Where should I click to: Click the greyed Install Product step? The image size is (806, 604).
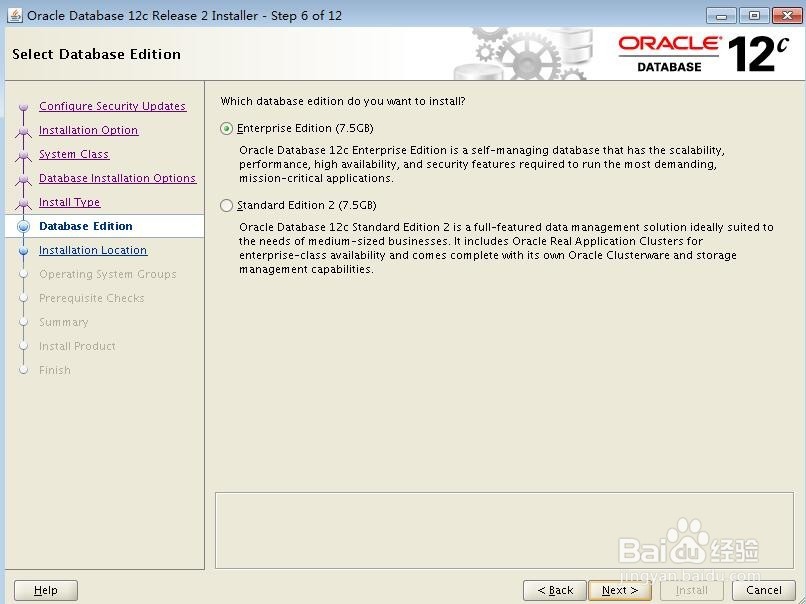pos(77,346)
